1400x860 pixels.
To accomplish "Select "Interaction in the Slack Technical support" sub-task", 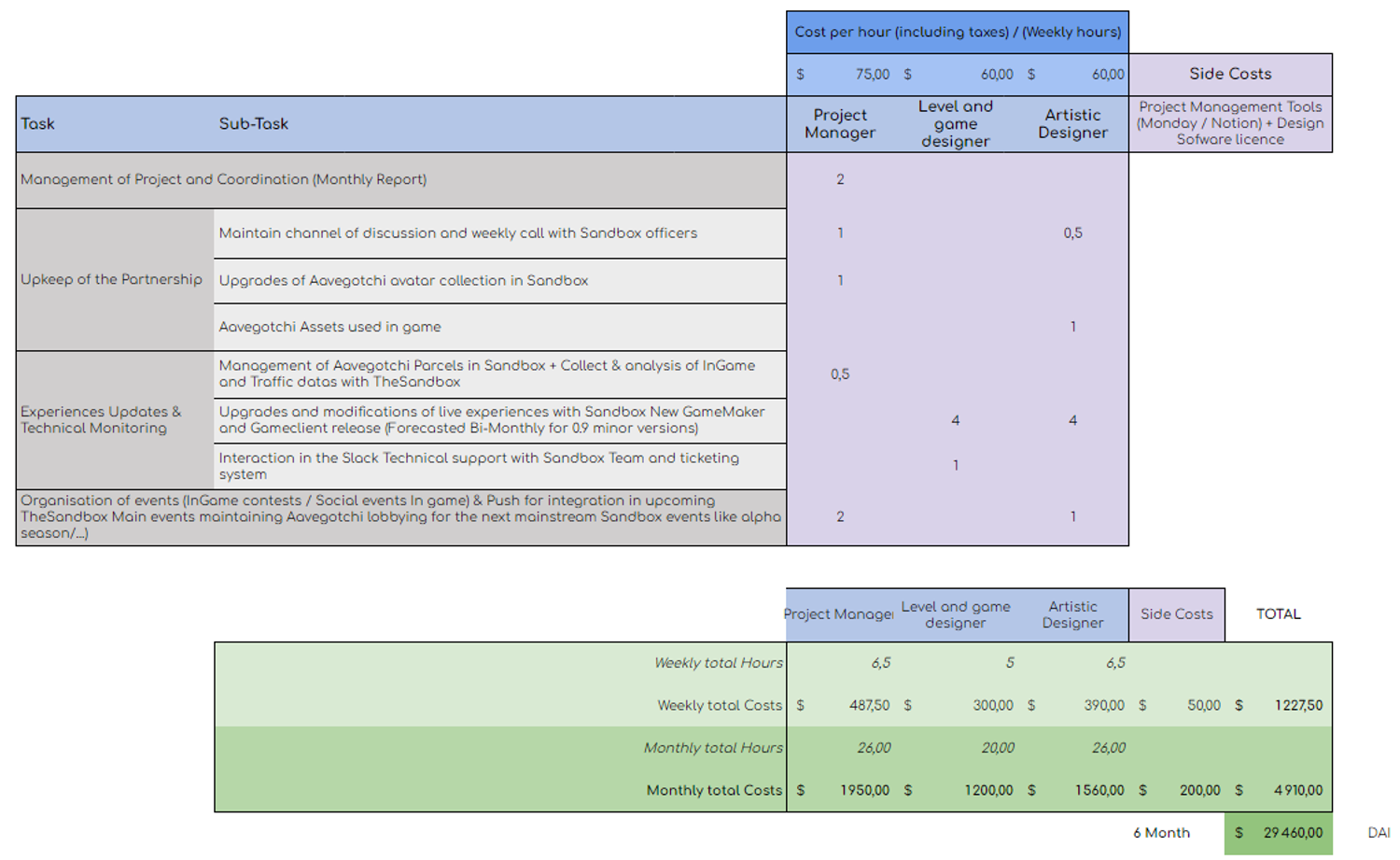I will pos(478,466).
